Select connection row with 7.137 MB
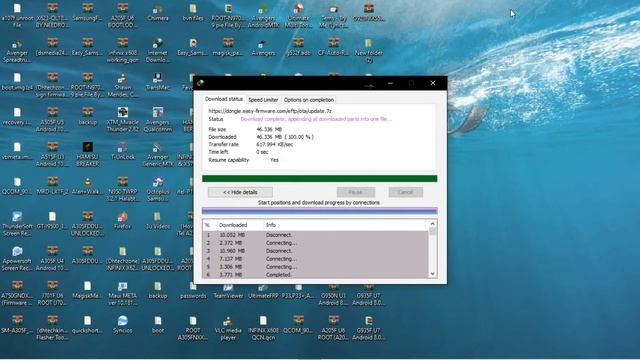Viewport: 640px width, 360px height. [315, 259]
